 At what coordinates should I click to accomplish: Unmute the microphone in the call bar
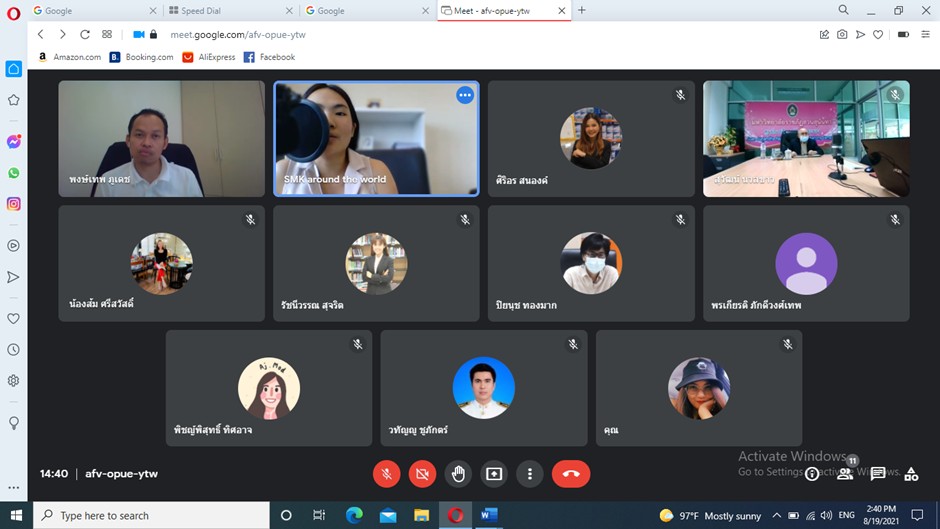[387, 474]
